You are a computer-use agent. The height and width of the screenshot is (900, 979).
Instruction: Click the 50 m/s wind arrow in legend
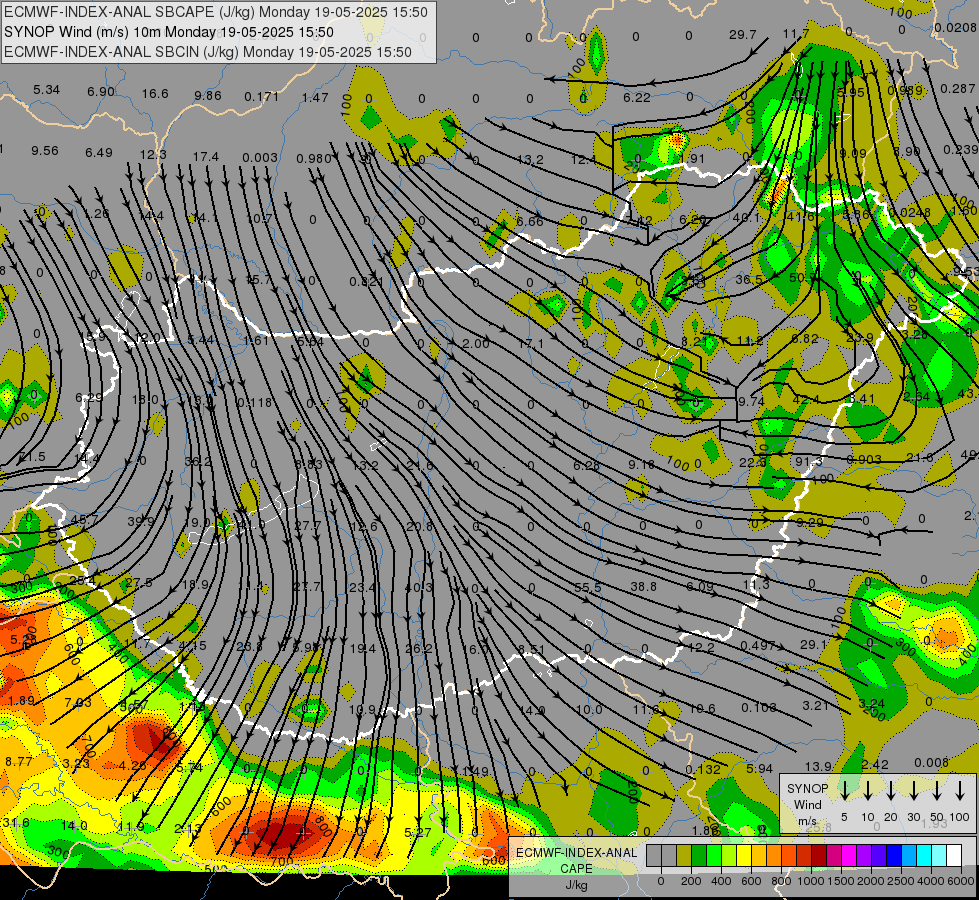pyautogui.click(x=937, y=790)
